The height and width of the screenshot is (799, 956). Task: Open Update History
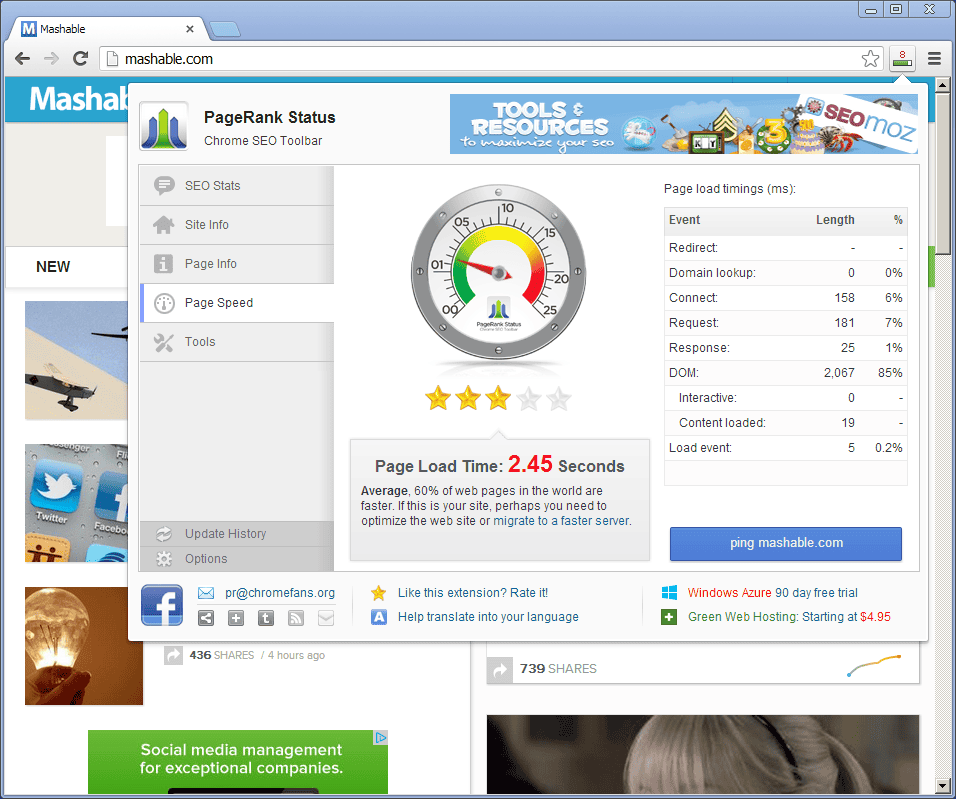coord(237,534)
